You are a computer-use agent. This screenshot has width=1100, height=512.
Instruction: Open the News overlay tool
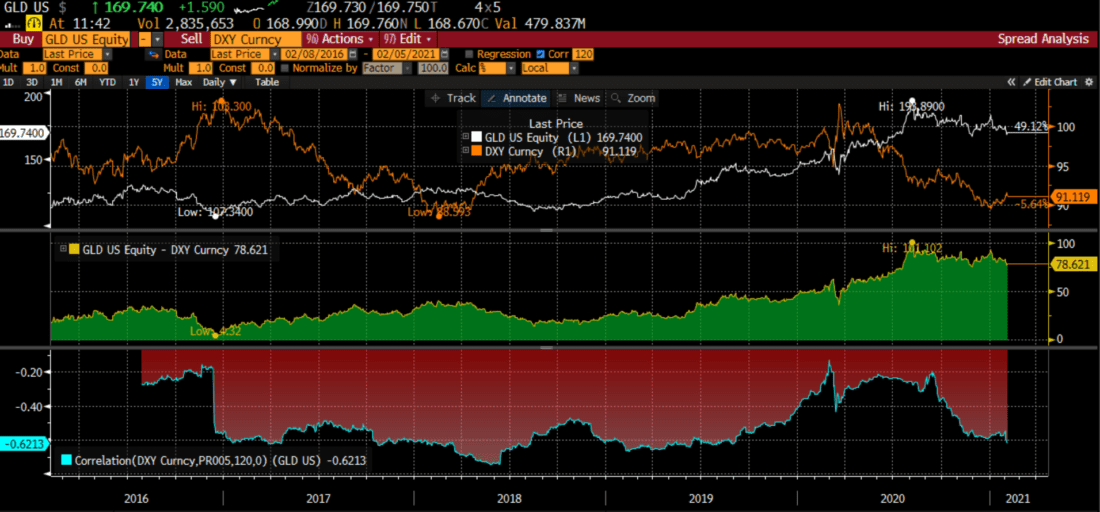coord(580,98)
